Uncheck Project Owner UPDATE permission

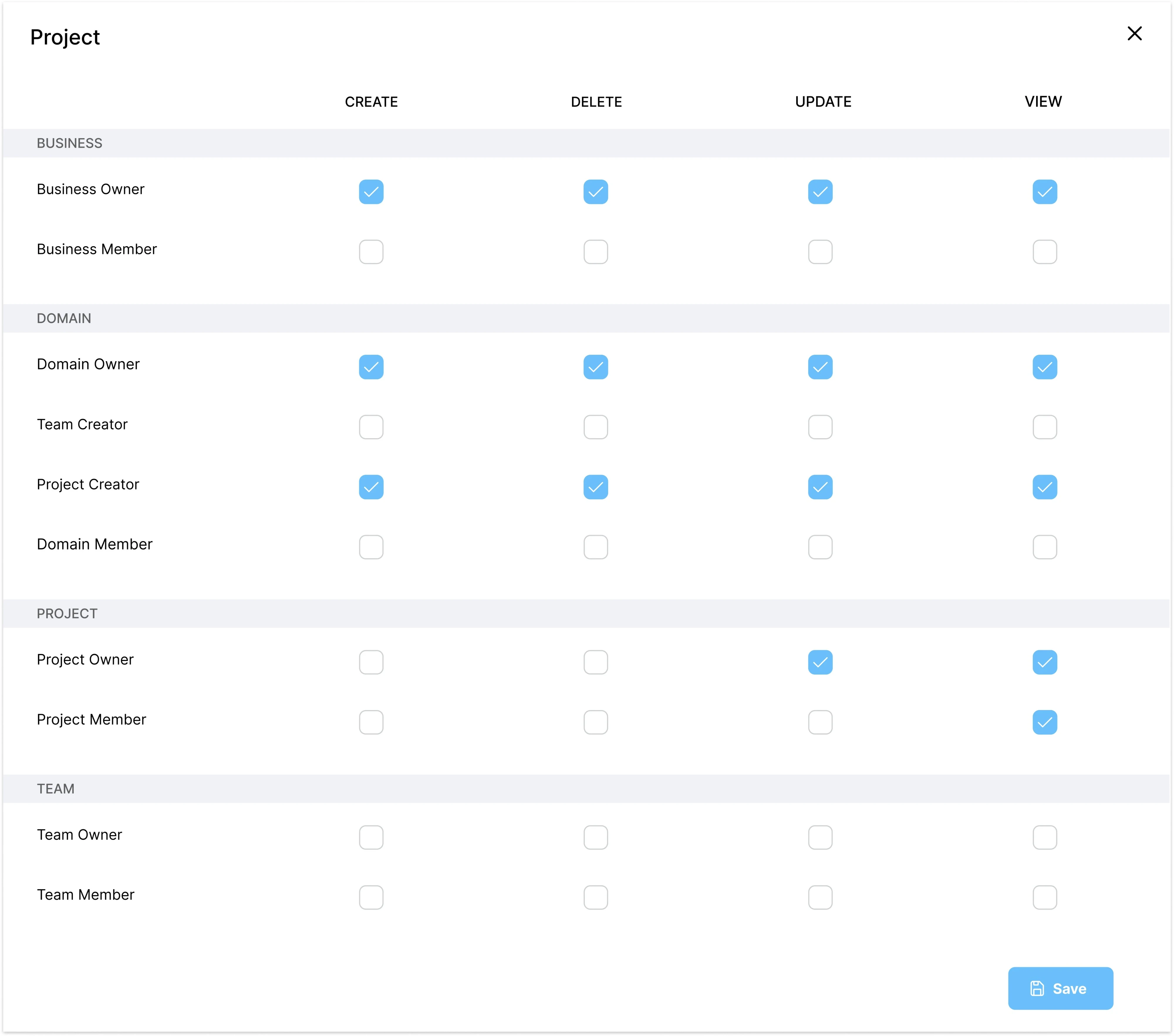820,662
